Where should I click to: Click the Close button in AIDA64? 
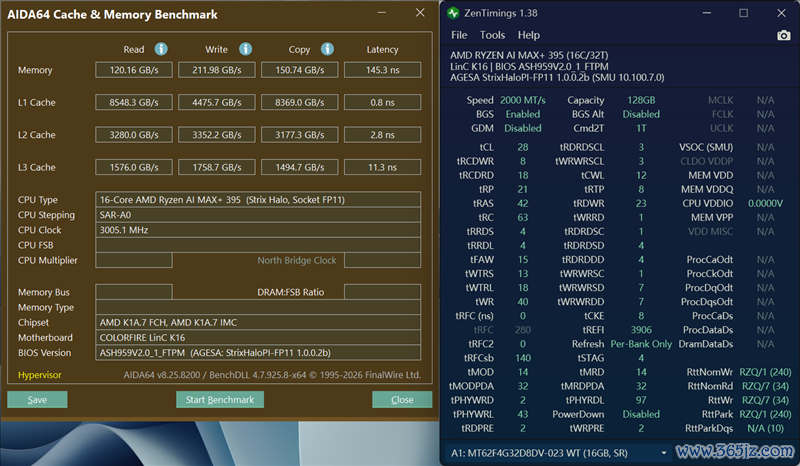402,400
